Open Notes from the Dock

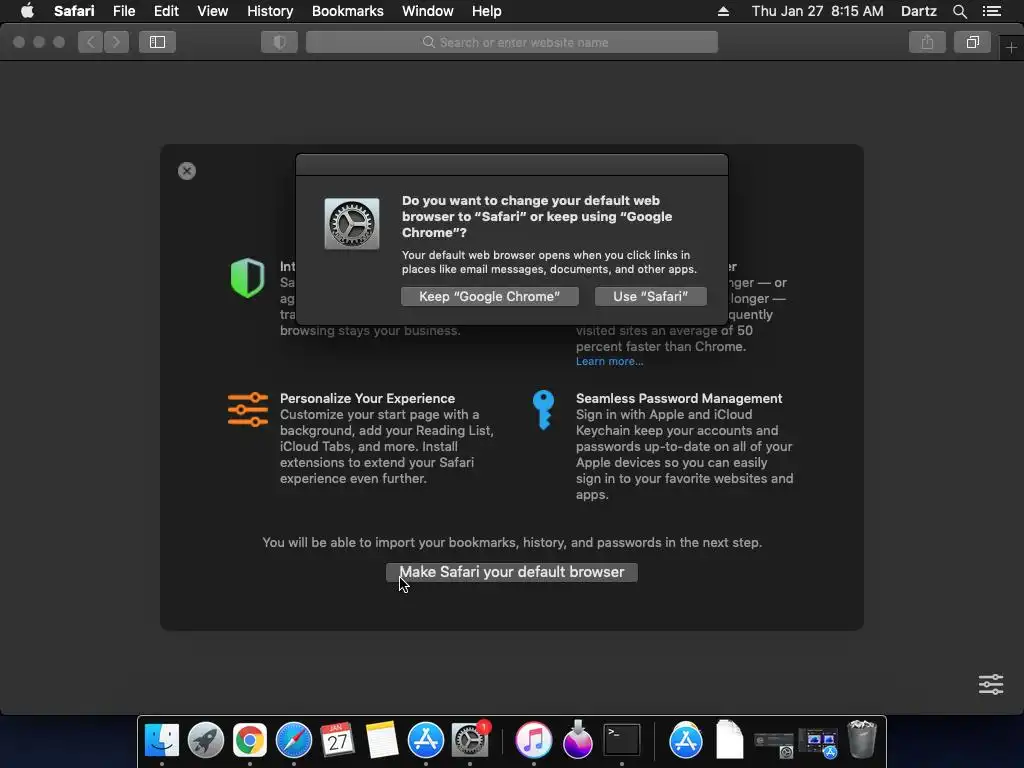381,741
